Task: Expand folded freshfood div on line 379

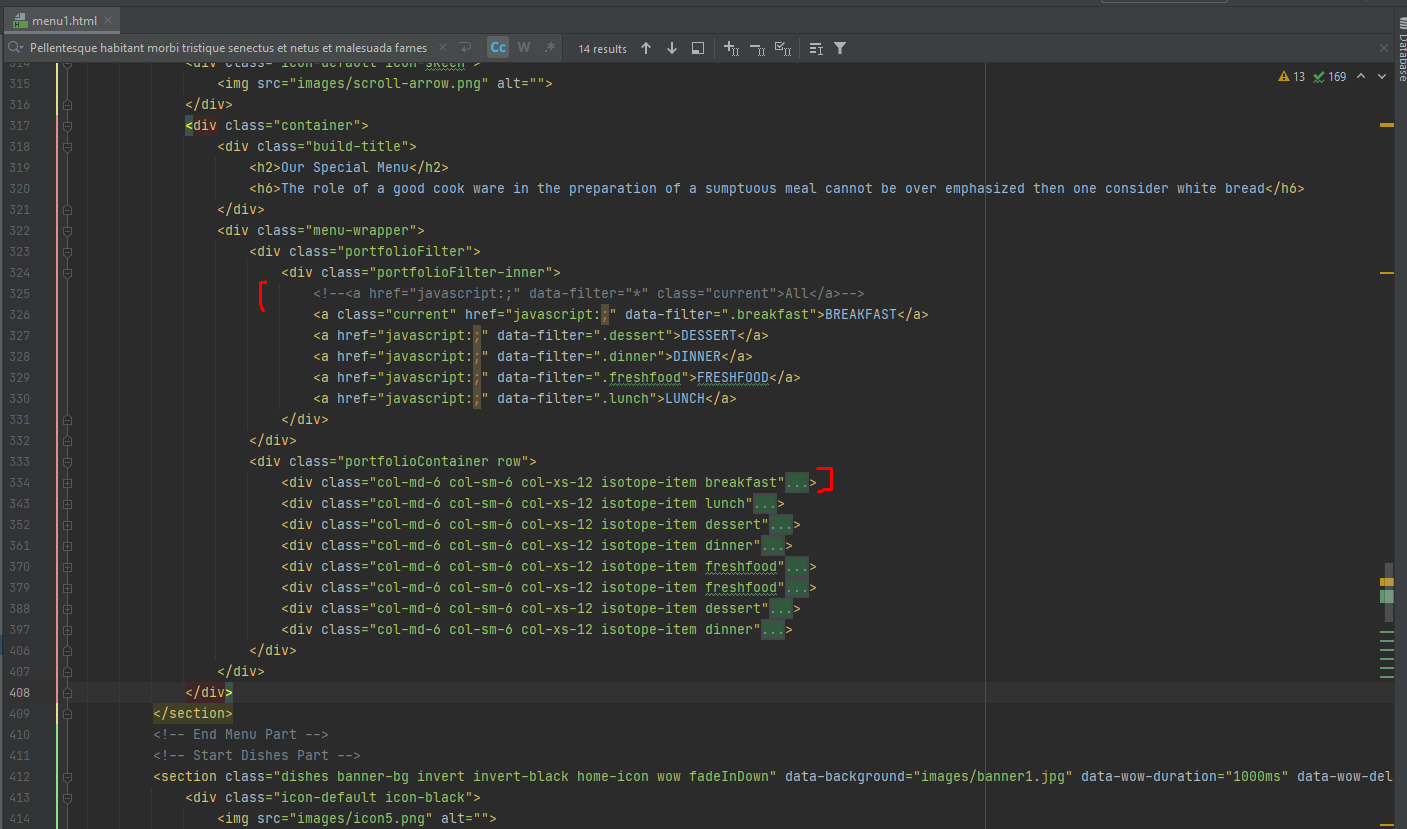Action: tap(797, 588)
